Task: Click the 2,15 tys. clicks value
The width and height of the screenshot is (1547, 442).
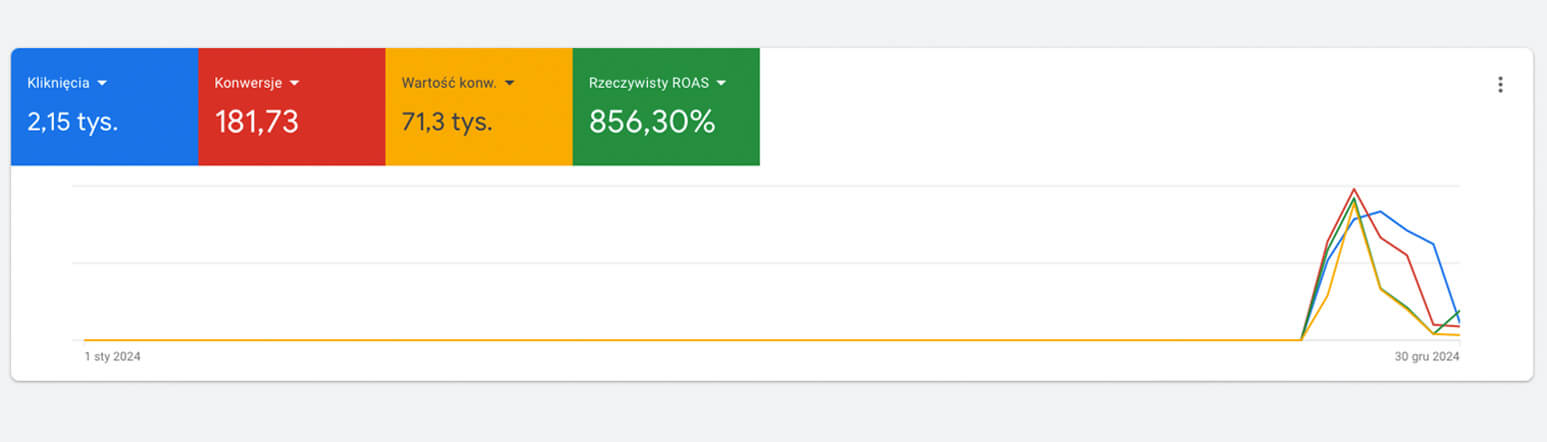Action: (x=72, y=122)
